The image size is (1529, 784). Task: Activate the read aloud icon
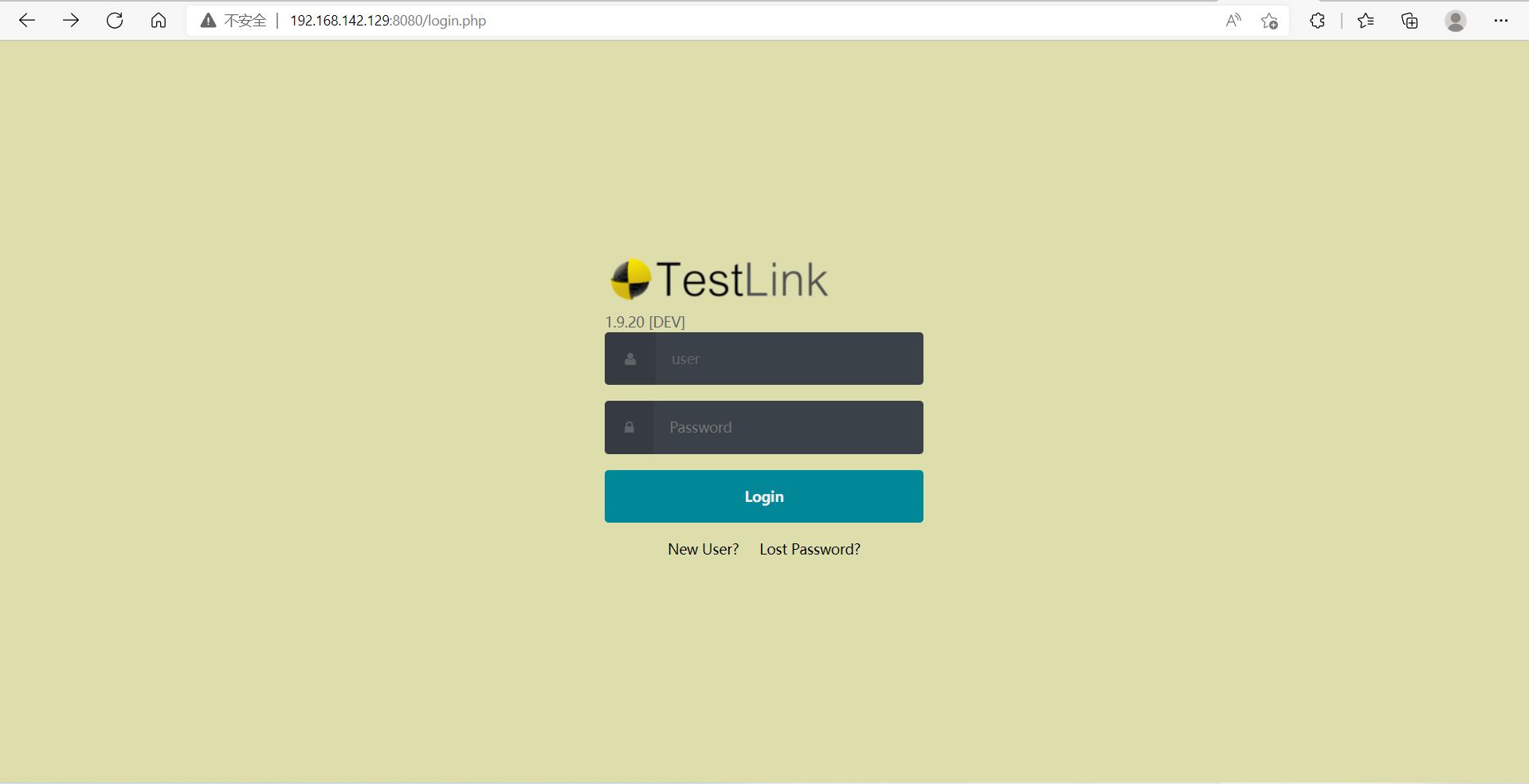click(x=1233, y=21)
